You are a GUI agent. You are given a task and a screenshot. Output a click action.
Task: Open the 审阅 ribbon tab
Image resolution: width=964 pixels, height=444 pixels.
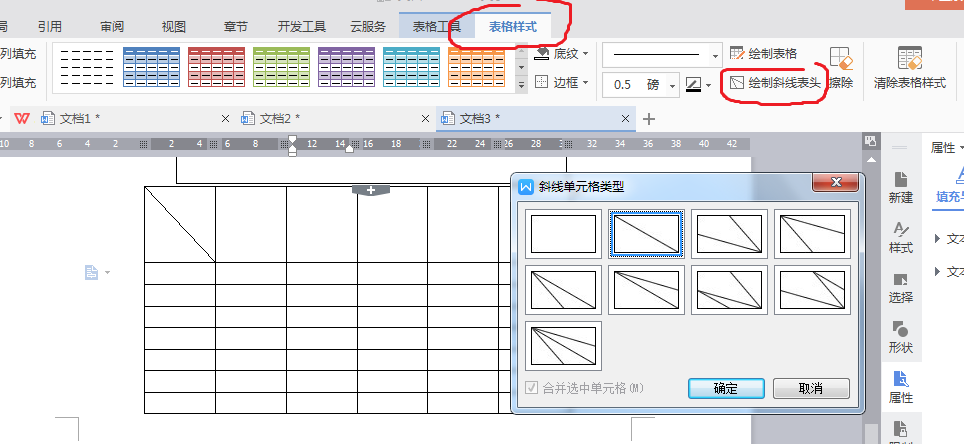[112, 26]
